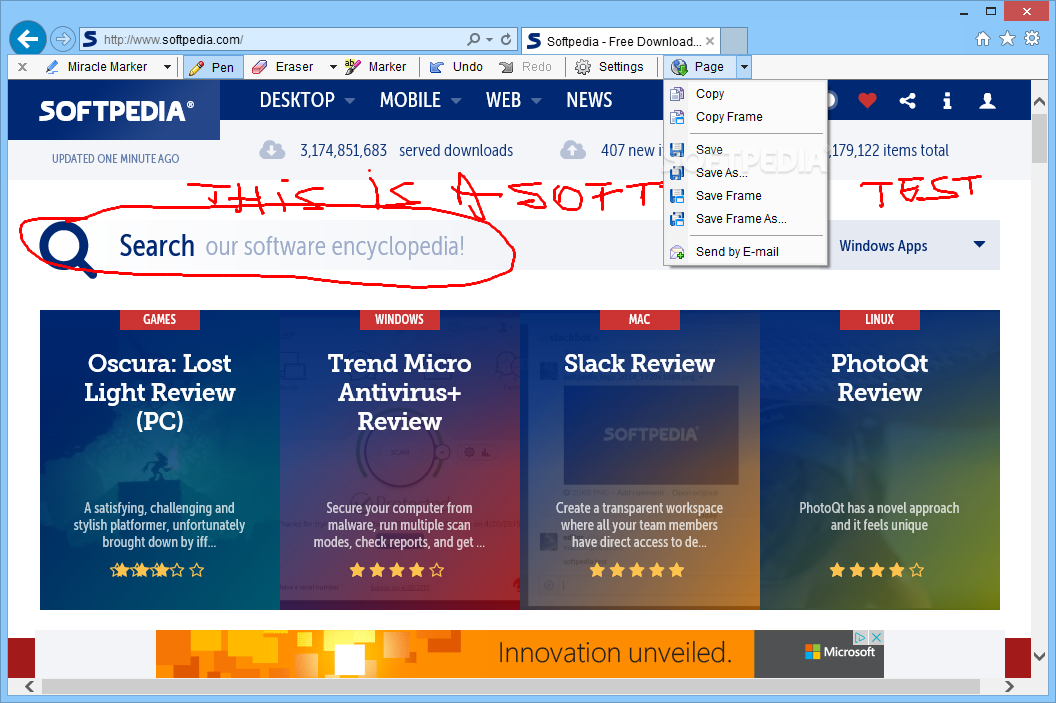Click "3,174,851,683 served downloads" text
The image size is (1056, 703).
406,150
